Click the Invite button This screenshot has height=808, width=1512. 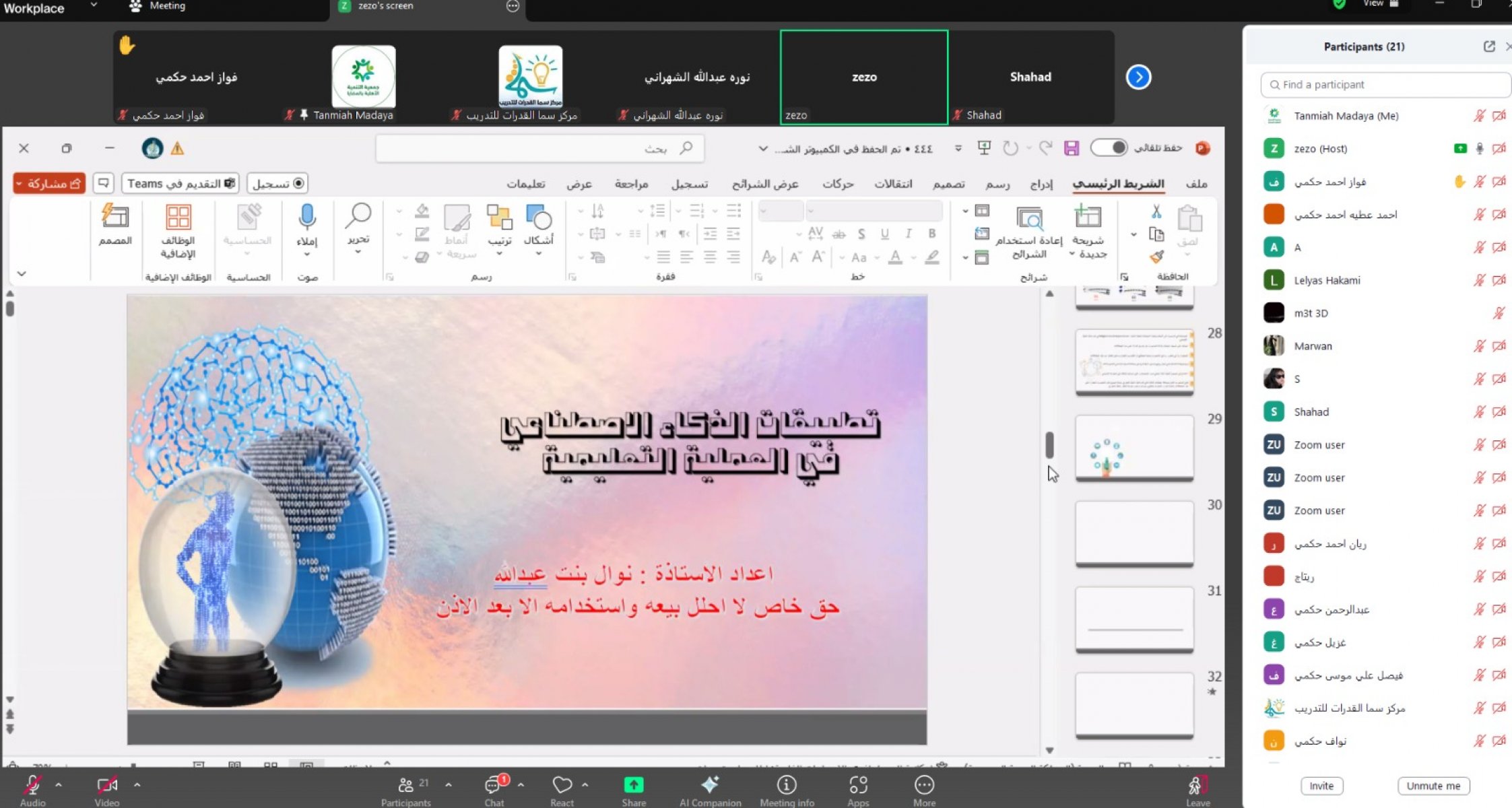pyautogui.click(x=1321, y=786)
